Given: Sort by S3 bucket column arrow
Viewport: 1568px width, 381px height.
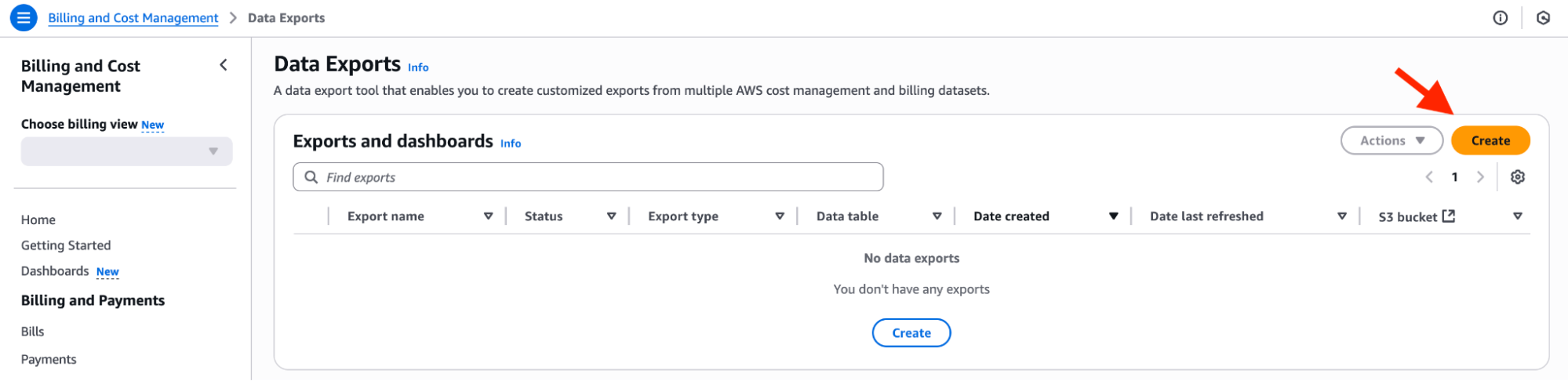Looking at the screenshot, I should click(1518, 216).
